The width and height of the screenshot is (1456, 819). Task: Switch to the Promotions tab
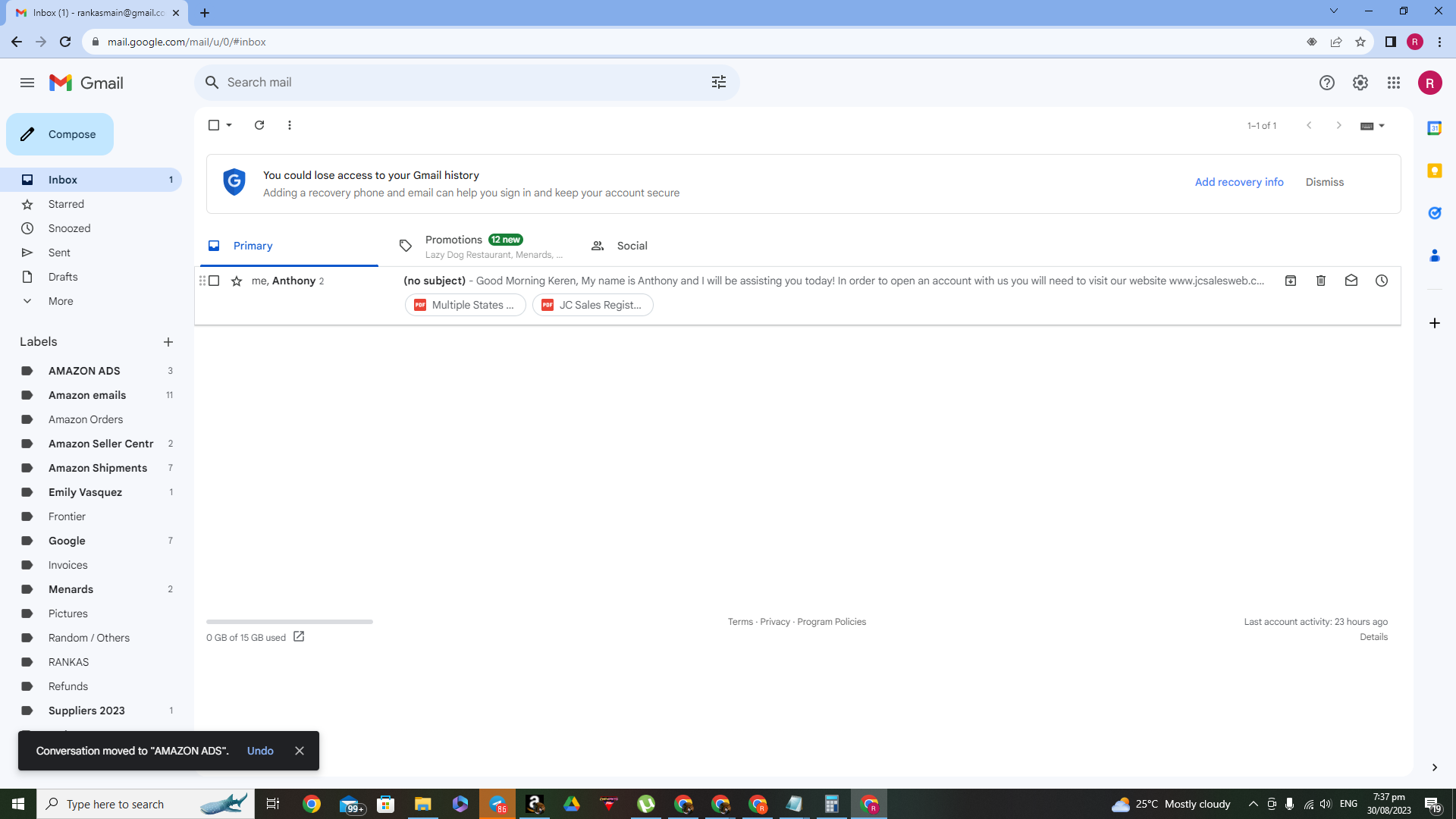click(x=481, y=246)
